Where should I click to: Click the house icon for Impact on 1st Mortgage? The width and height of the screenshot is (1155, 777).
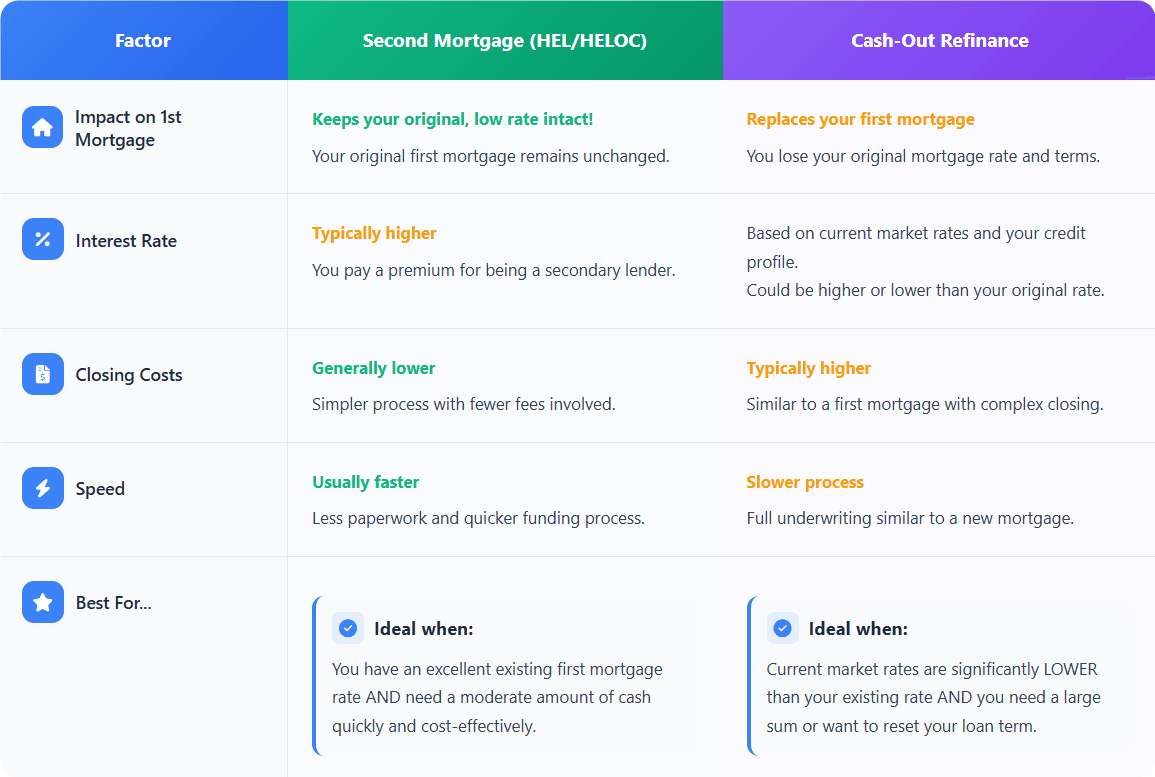point(43,127)
